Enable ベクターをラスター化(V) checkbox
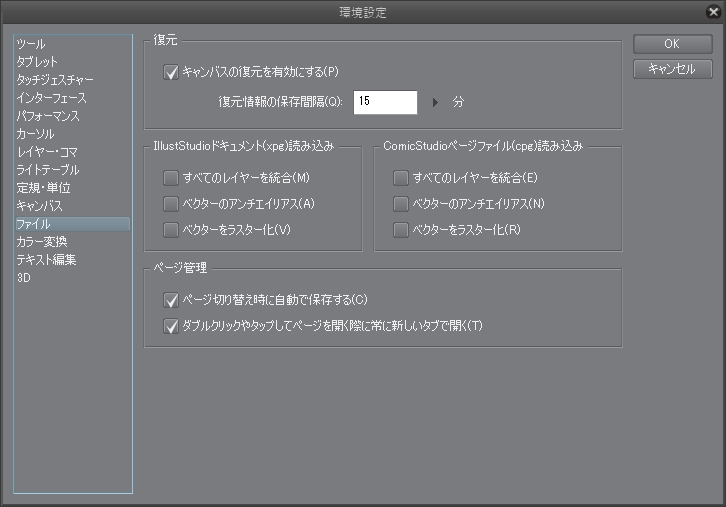Image resolution: width=726 pixels, height=507 pixels. point(171,231)
